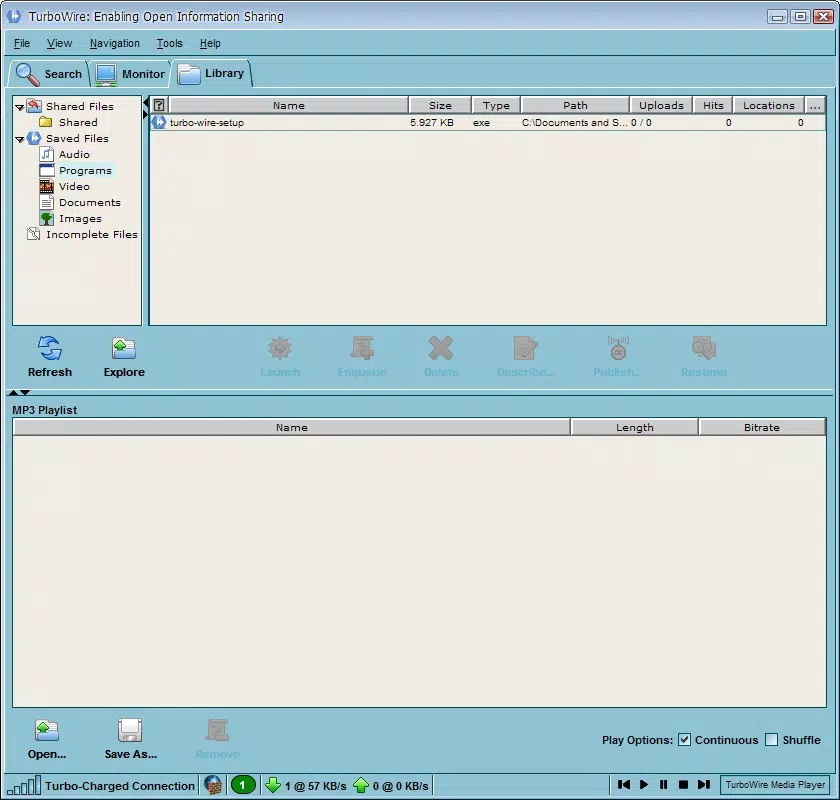Image resolution: width=840 pixels, height=800 pixels.
Task: Click the Save As... floppy icon
Action: (130, 730)
